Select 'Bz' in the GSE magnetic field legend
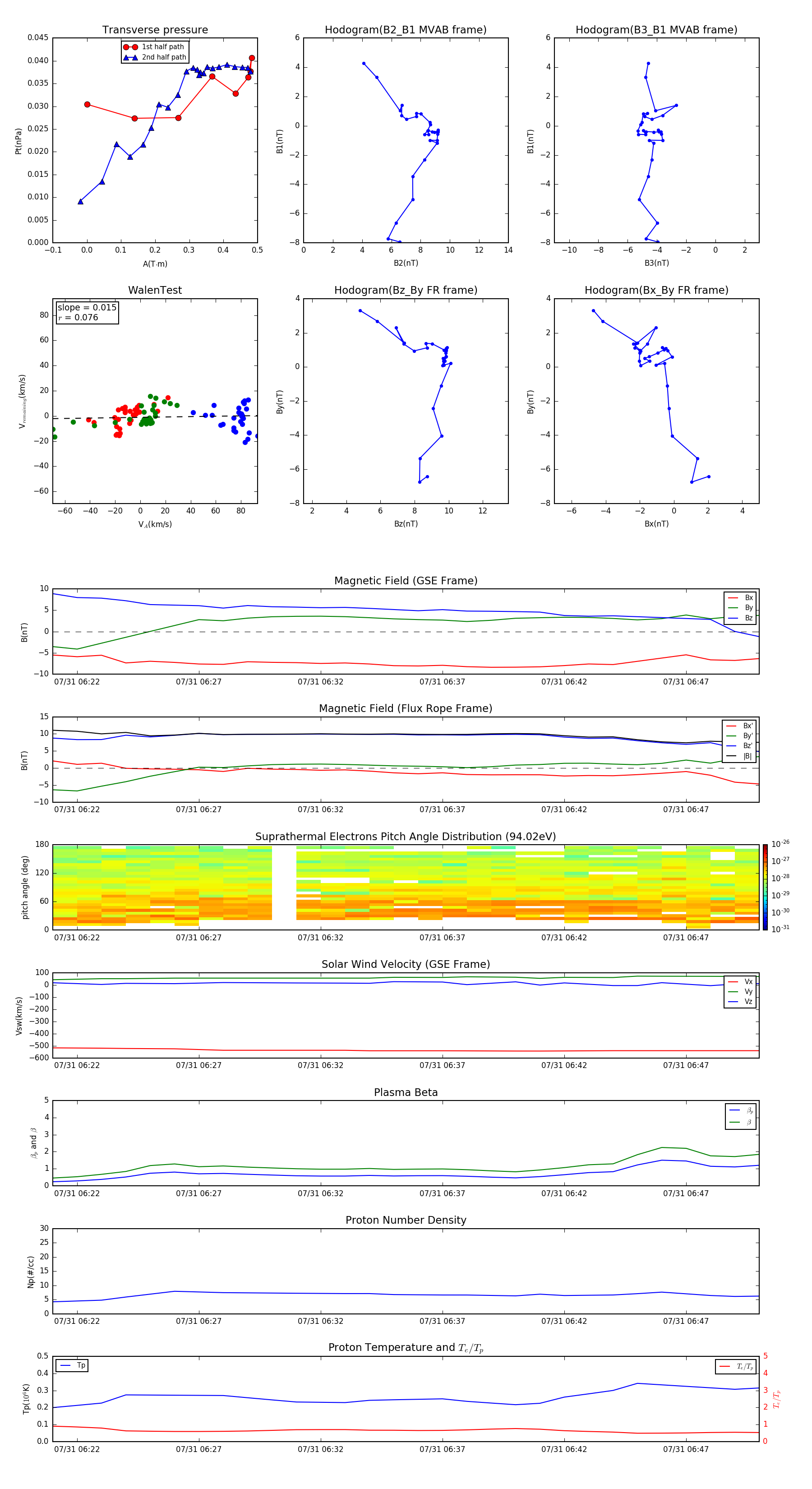The width and height of the screenshot is (812, 1489). coord(740,618)
